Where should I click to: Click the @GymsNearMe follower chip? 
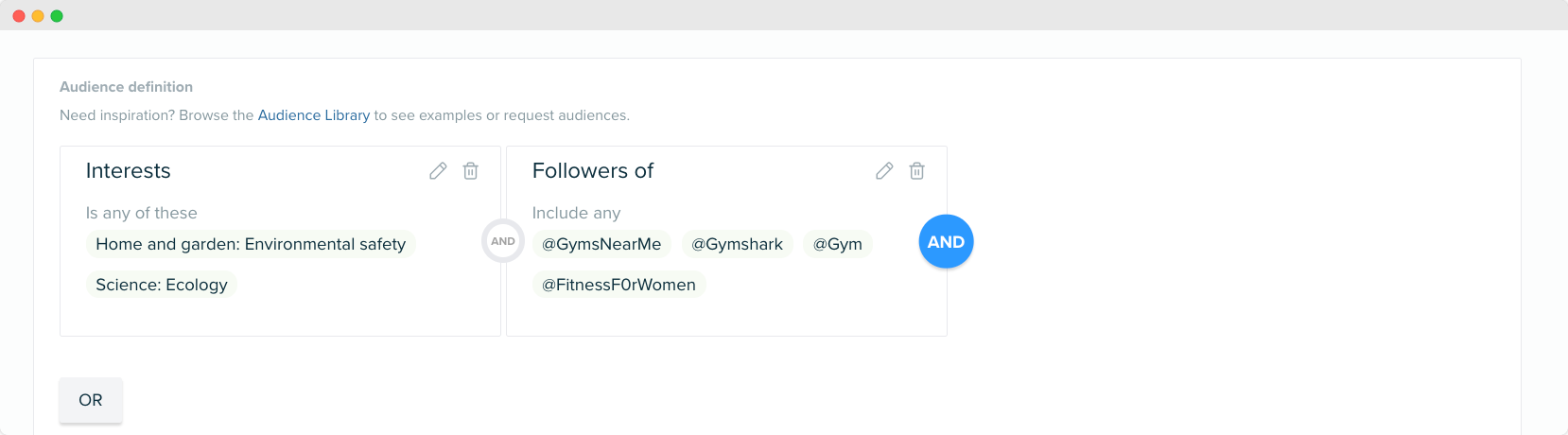[x=601, y=244]
